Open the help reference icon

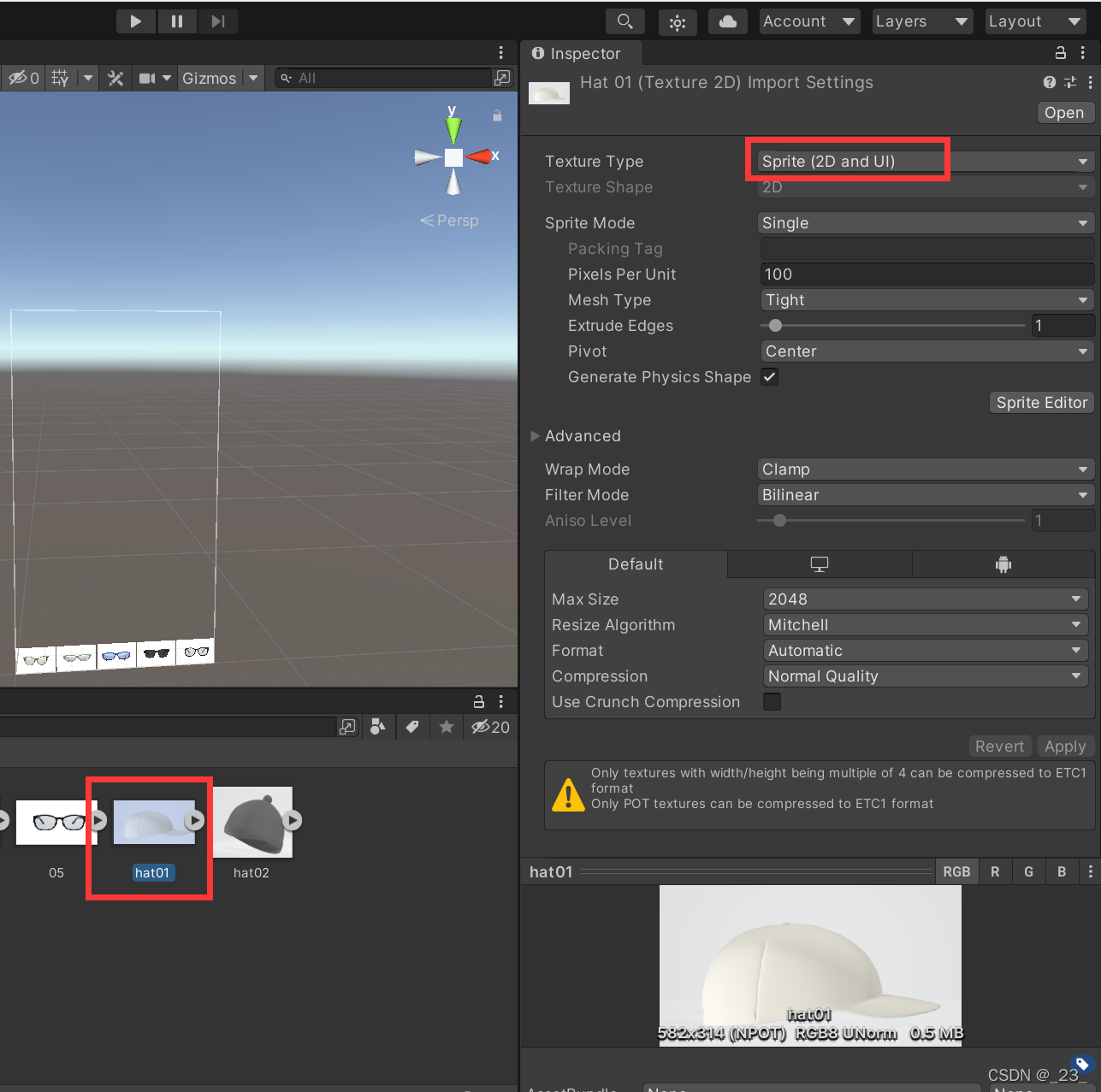tap(1050, 82)
